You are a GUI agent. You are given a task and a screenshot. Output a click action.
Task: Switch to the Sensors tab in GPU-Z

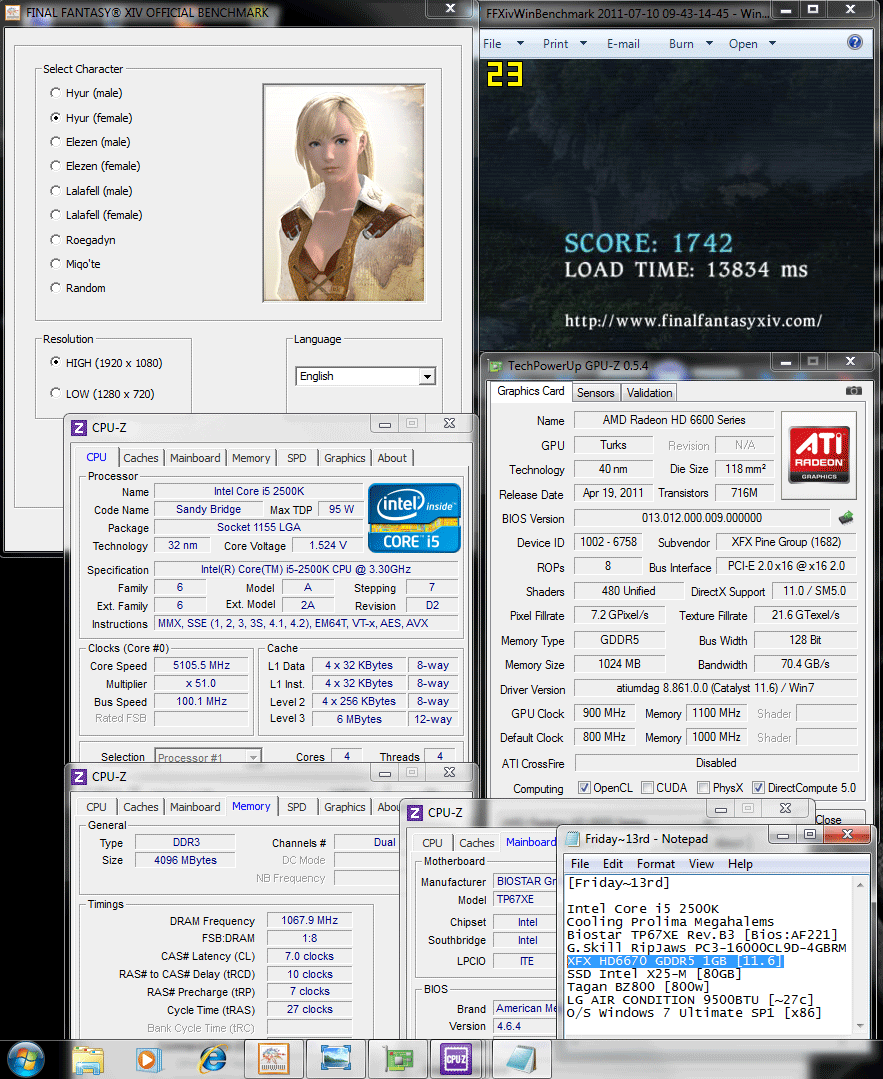point(595,392)
